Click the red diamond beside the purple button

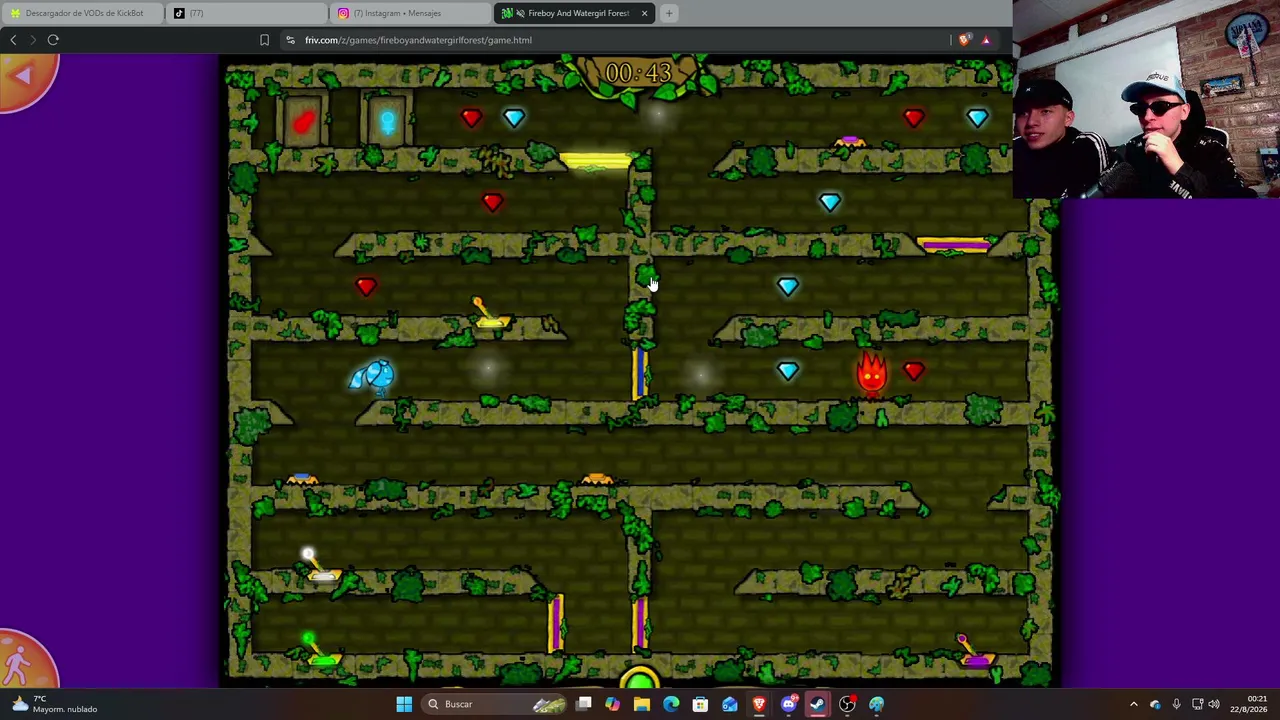click(913, 118)
